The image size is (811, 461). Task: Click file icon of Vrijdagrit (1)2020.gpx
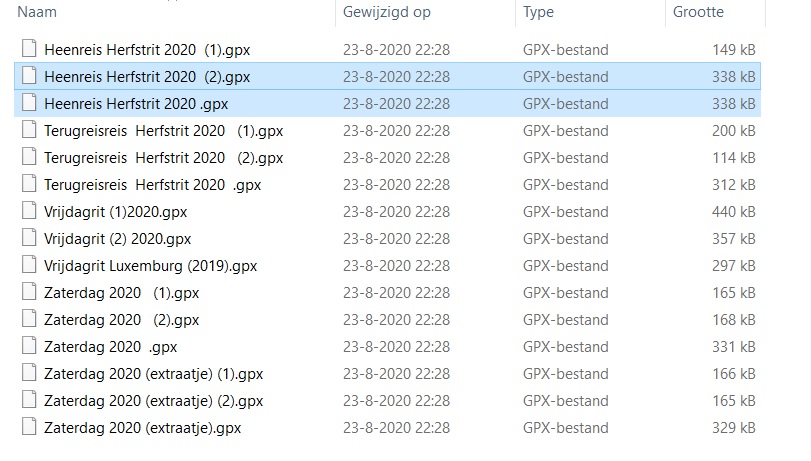(x=29, y=210)
